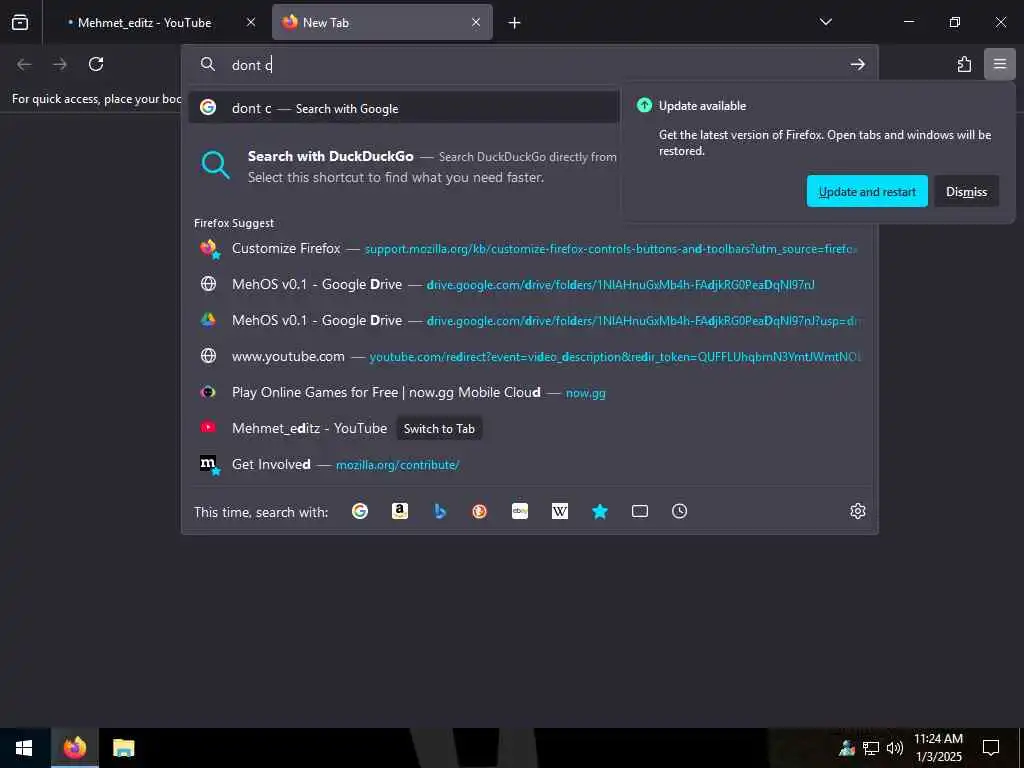Search this time with DuckDuckGo icon
The width and height of the screenshot is (1024, 768).
pyautogui.click(x=479, y=511)
